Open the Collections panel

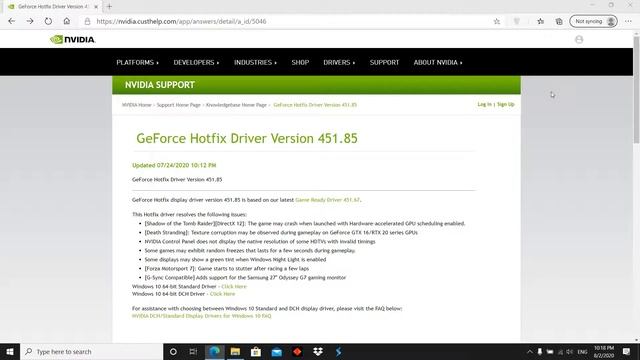(559, 21)
